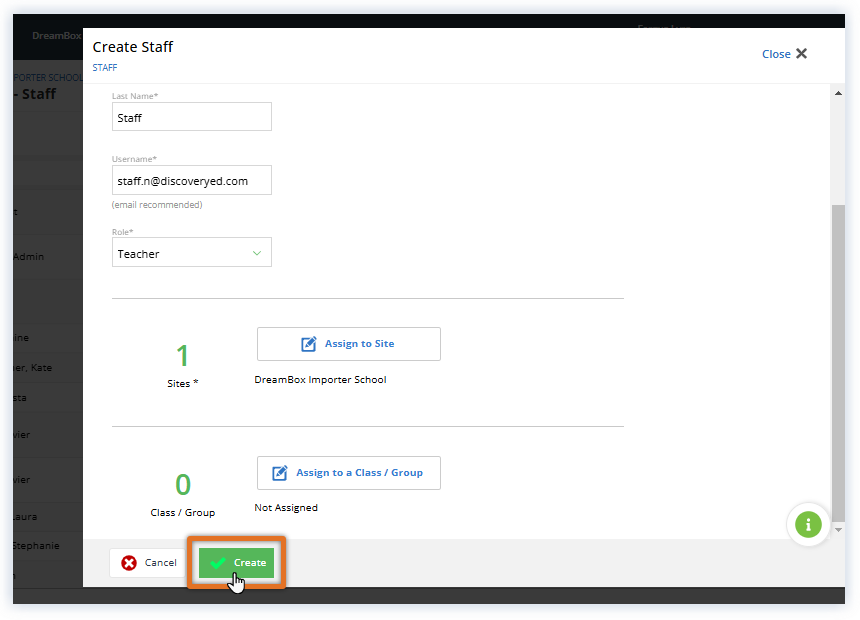This screenshot has height=620, width=860.
Task: Click into the Last Name field
Action: (191, 117)
